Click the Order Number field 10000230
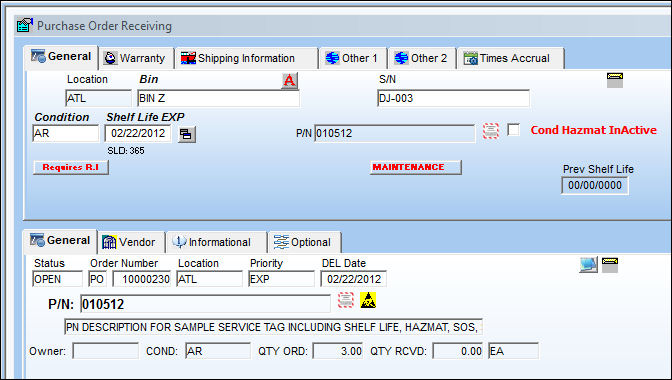Screen dimensions: 672x380 142,279
